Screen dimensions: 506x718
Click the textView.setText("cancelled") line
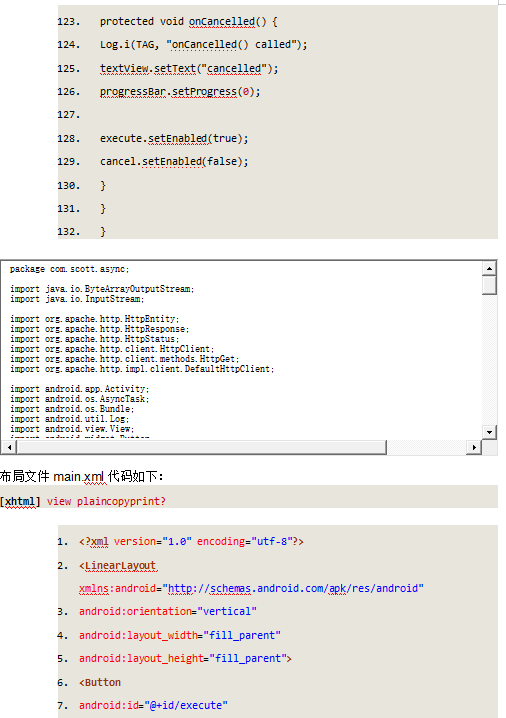pyautogui.click(x=189, y=68)
